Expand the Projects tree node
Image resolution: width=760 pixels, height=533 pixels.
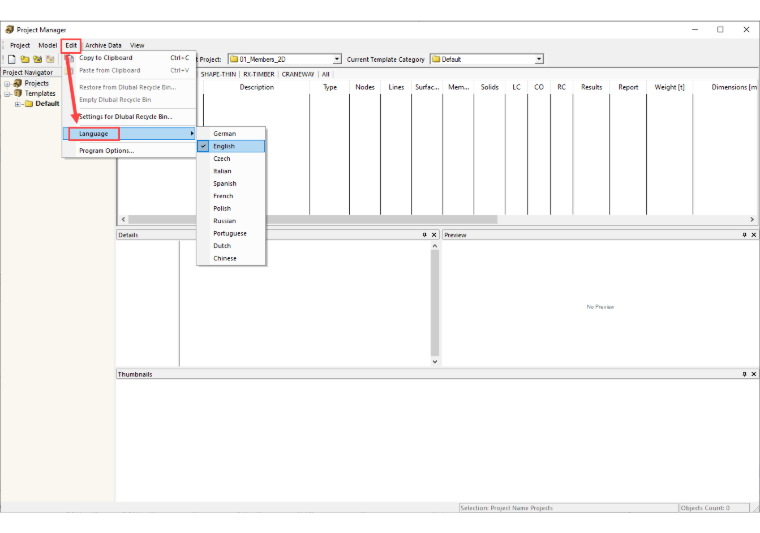pos(7,84)
